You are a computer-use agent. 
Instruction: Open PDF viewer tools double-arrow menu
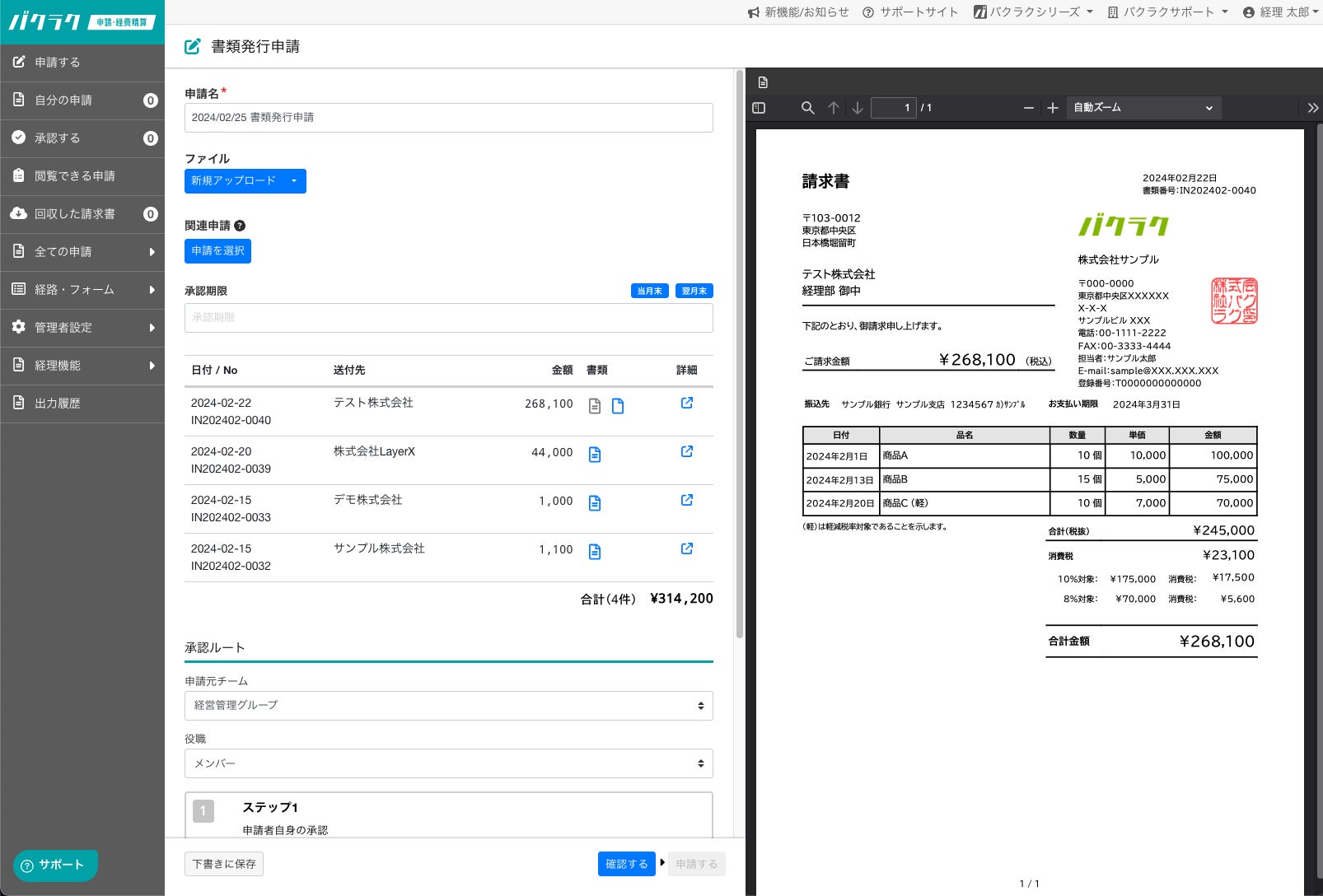click(x=1313, y=108)
